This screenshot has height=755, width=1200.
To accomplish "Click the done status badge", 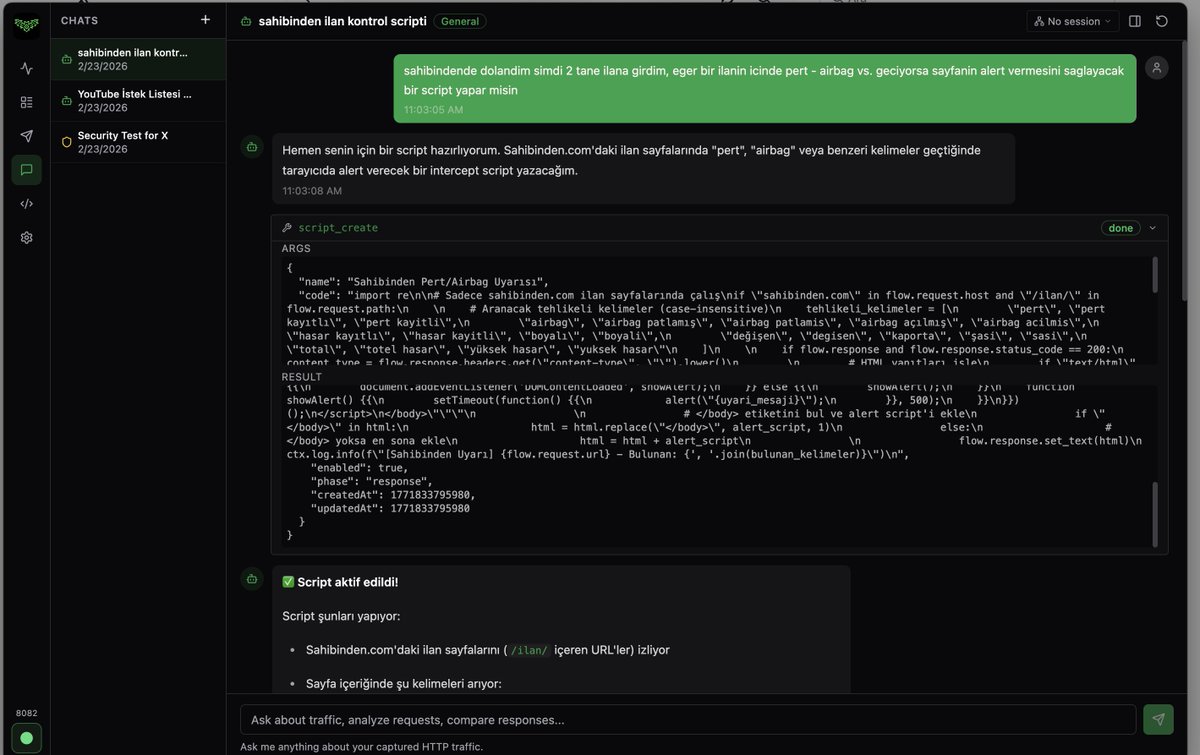I will (x=1121, y=228).
